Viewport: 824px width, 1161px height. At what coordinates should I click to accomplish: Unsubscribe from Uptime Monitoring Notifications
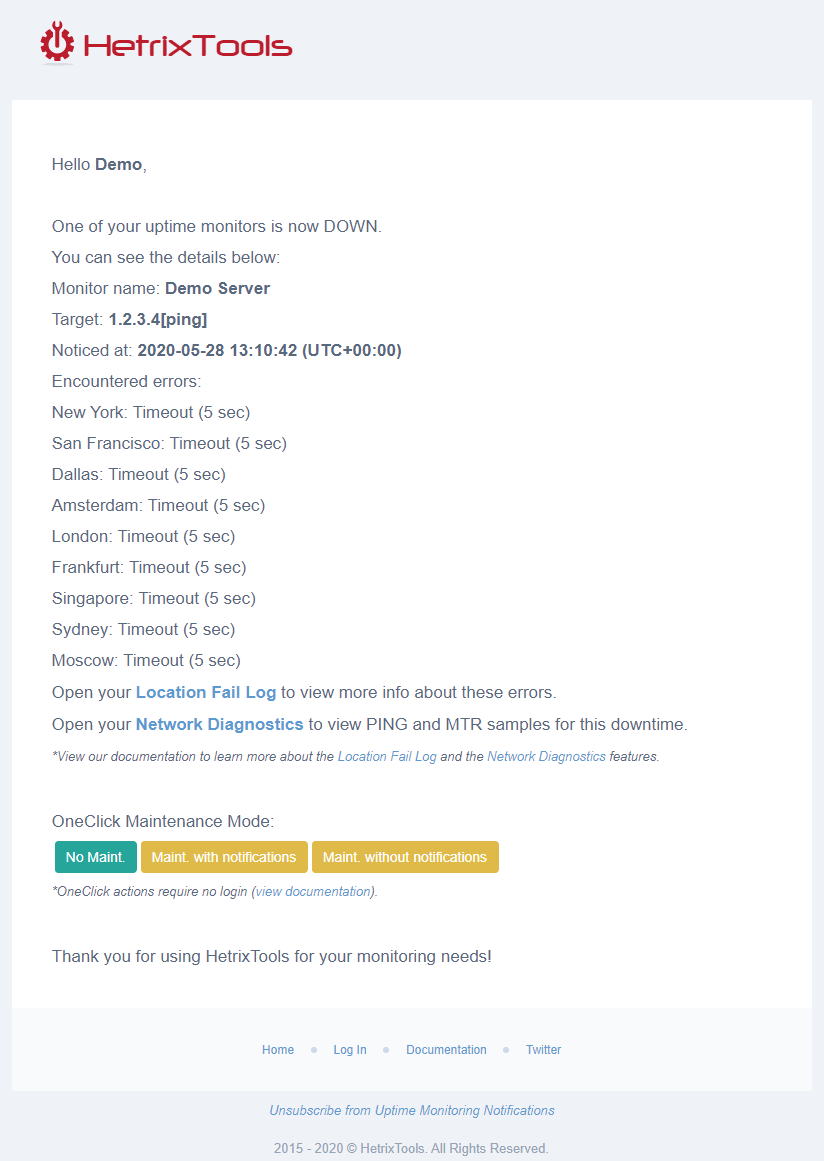(411, 1110)
